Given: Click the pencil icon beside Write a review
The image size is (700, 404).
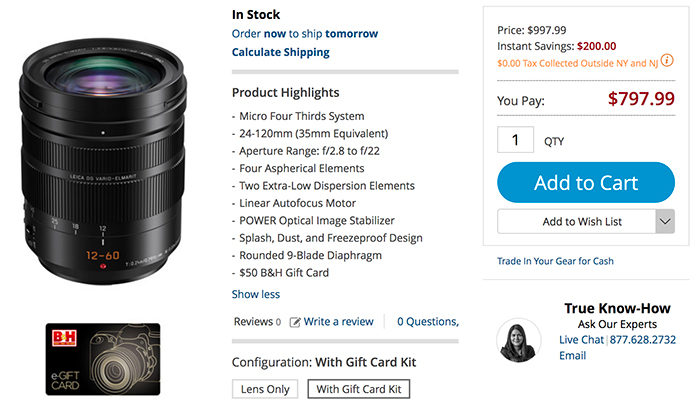Looking at the screenshot, I should coord(295,322).
